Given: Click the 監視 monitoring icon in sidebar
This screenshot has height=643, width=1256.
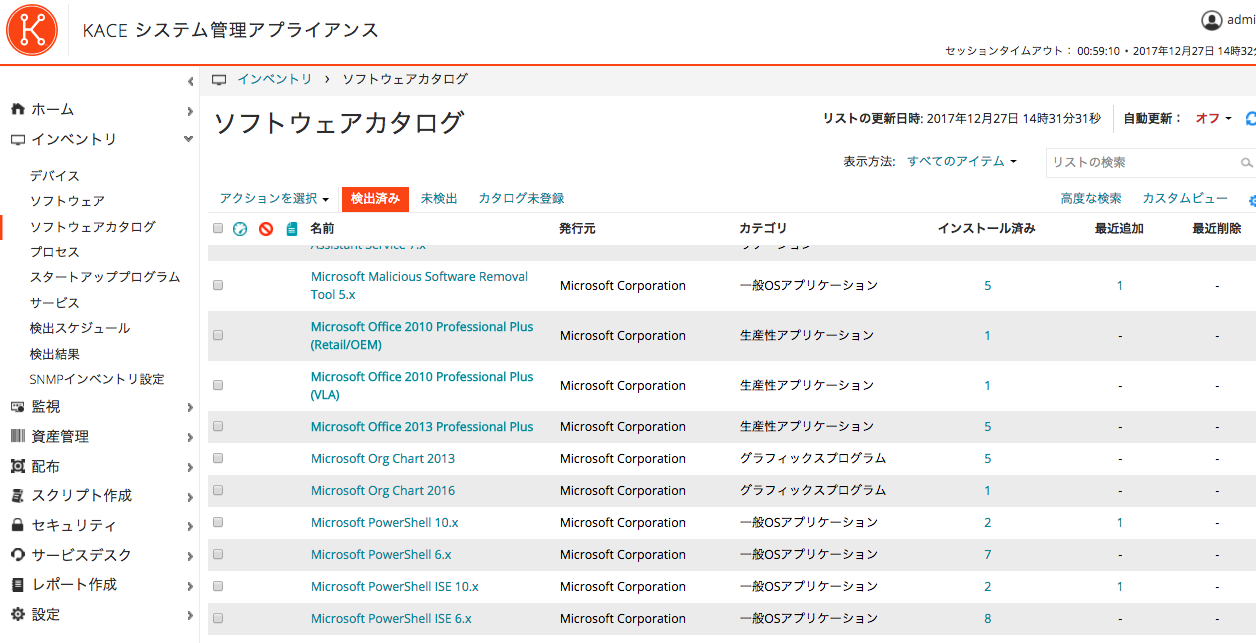Looking at the screenshot, I should 17,407.
